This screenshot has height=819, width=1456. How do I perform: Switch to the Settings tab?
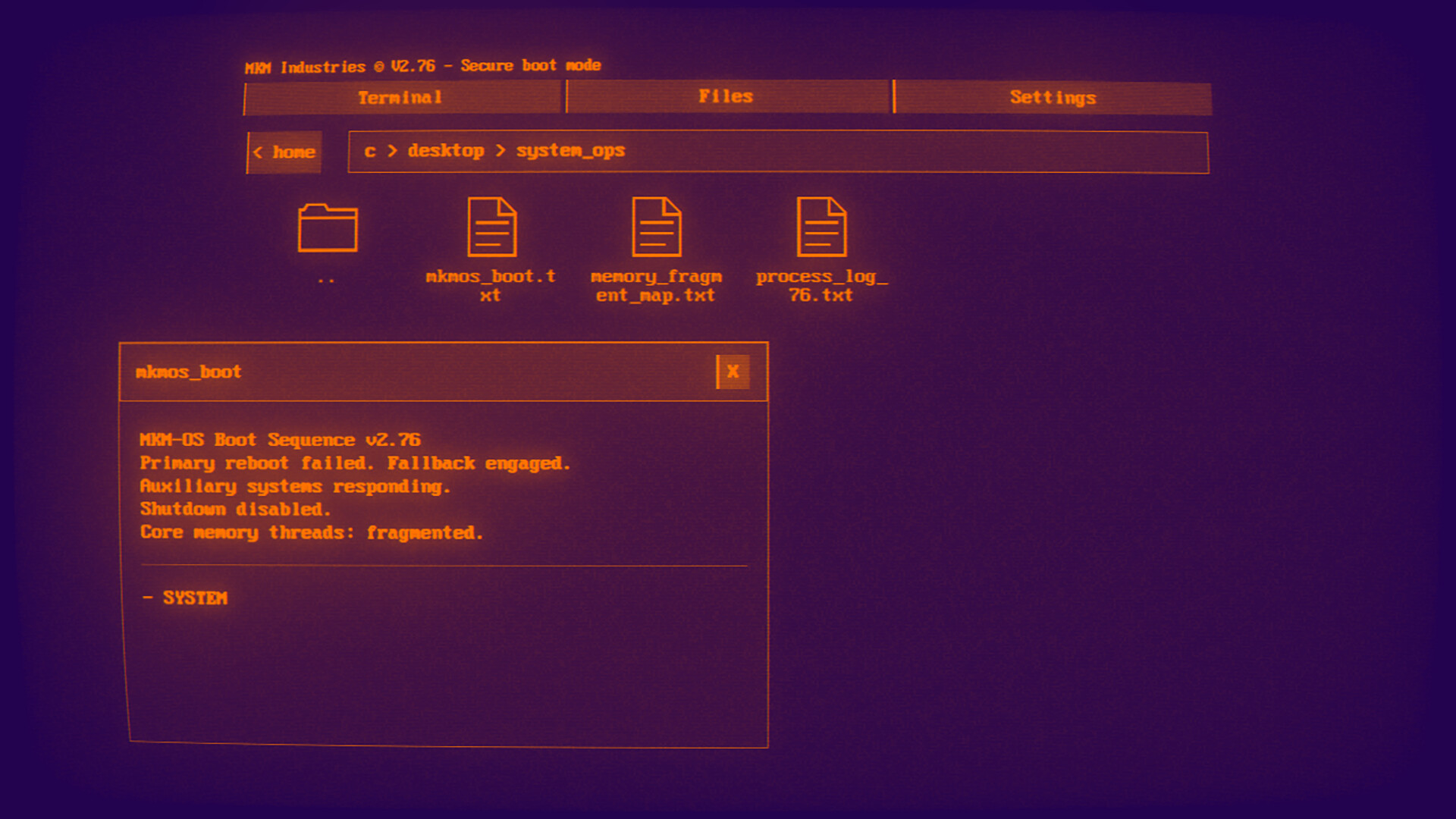coord(1053,97)
